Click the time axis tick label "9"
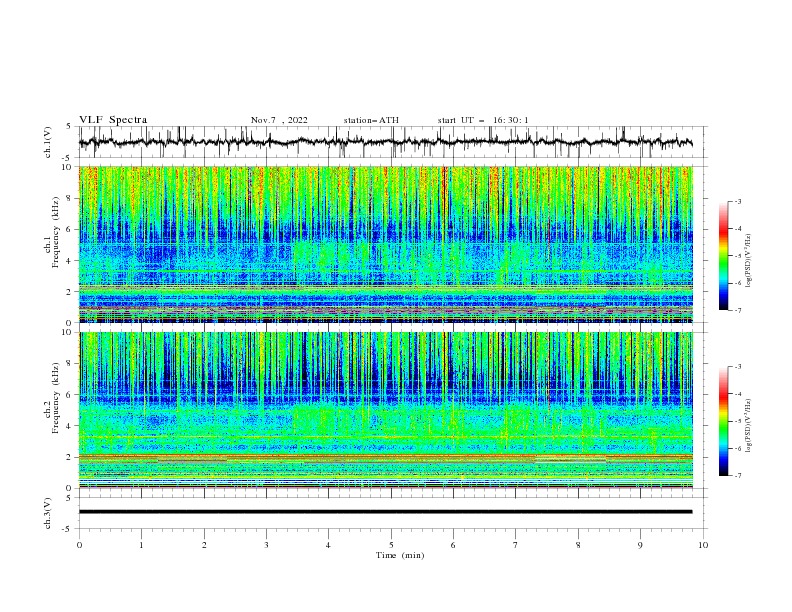 click(x=640, y=545)
